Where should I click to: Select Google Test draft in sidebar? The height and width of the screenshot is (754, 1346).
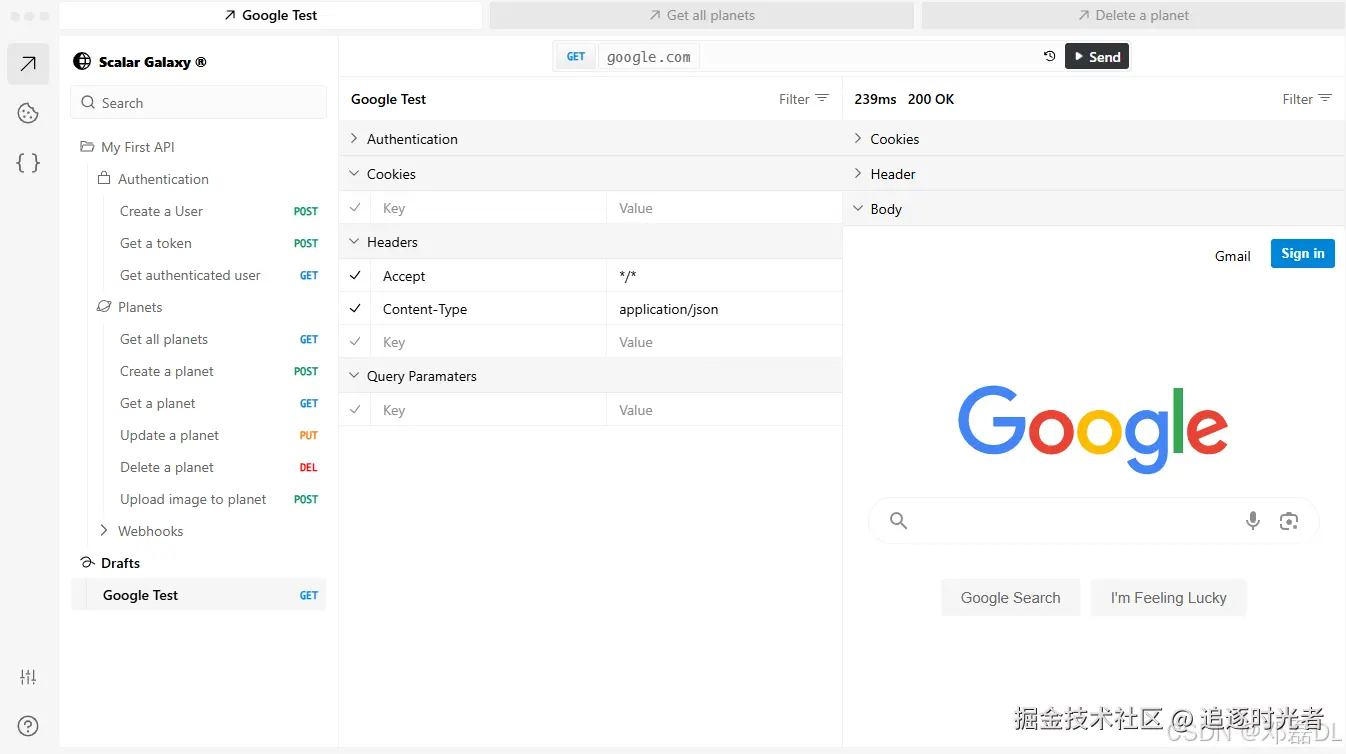point(198,595)
